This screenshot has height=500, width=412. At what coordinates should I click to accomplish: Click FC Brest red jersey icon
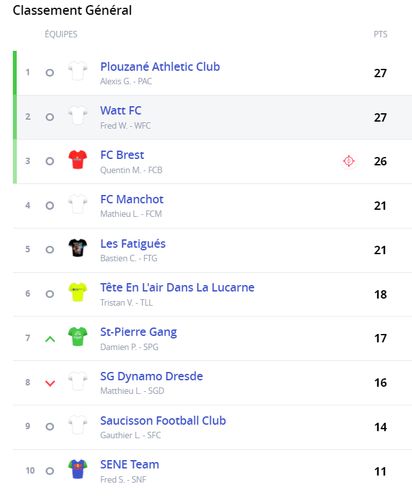coord(78,159)
